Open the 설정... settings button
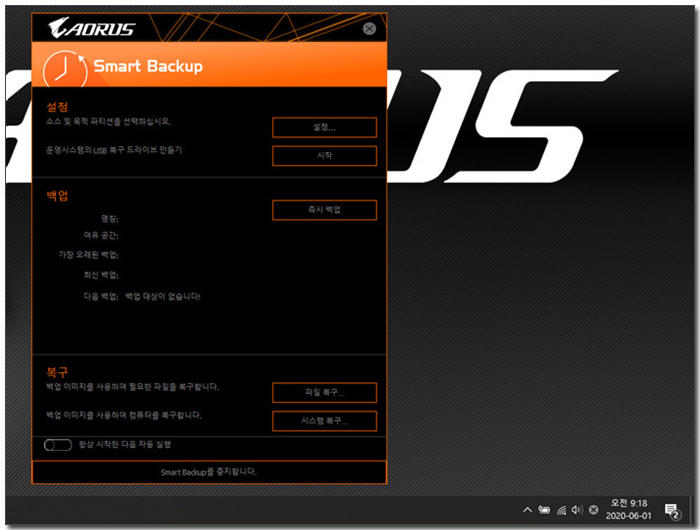The image size is (700, 530). (325, 127)
